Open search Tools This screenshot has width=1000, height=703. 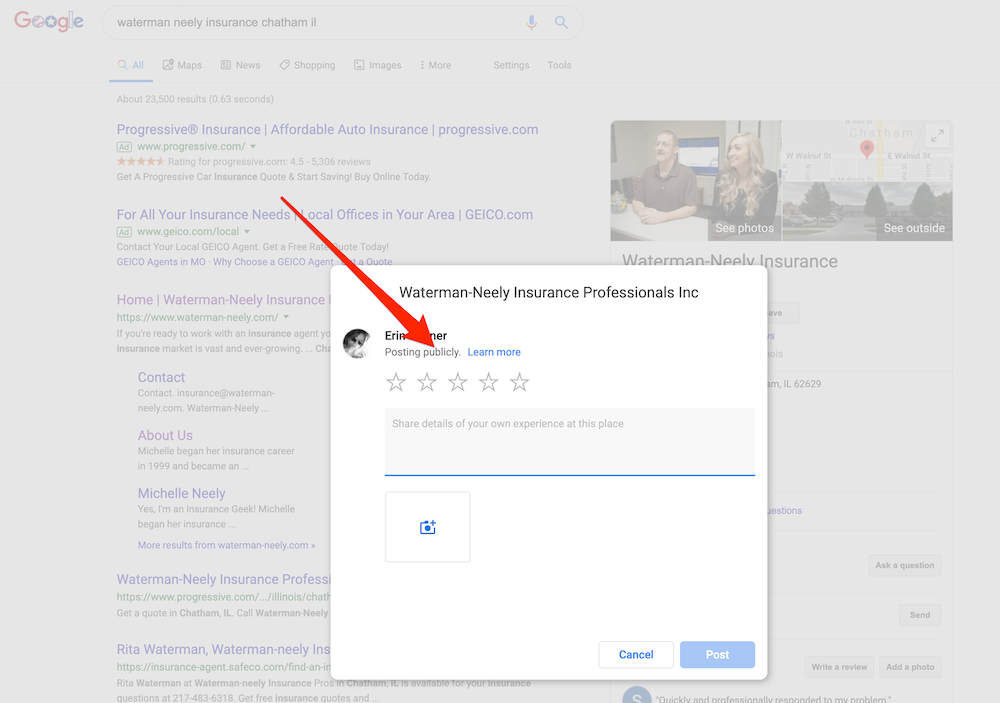(x=559, y=65)
